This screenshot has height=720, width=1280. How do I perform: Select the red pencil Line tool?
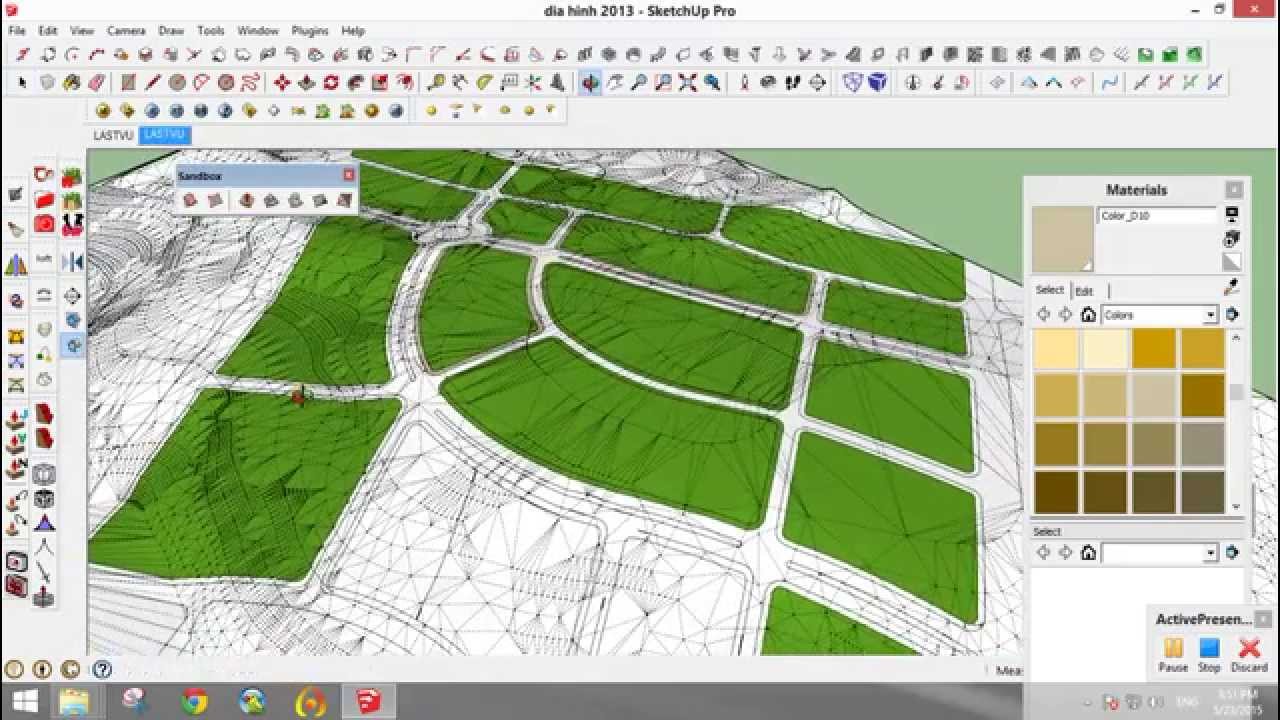coord(153,83)
